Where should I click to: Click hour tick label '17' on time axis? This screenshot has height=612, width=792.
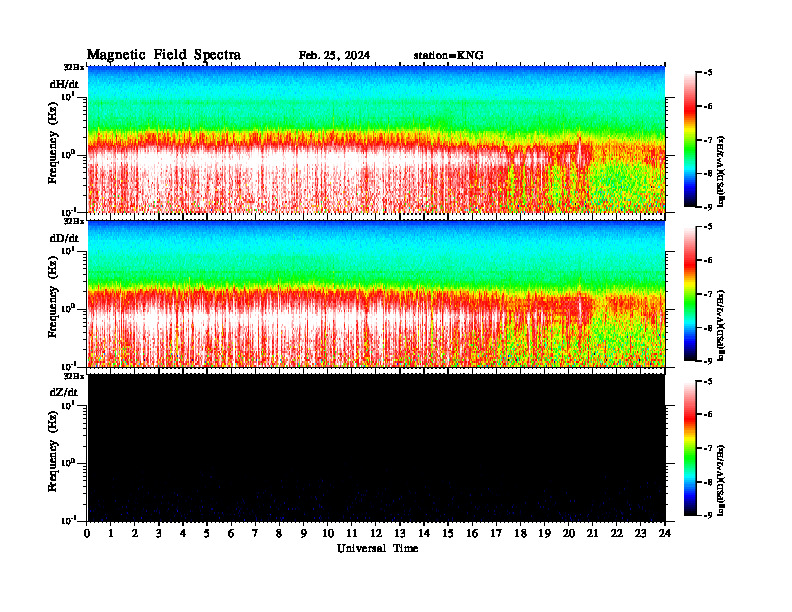point(496,533)
